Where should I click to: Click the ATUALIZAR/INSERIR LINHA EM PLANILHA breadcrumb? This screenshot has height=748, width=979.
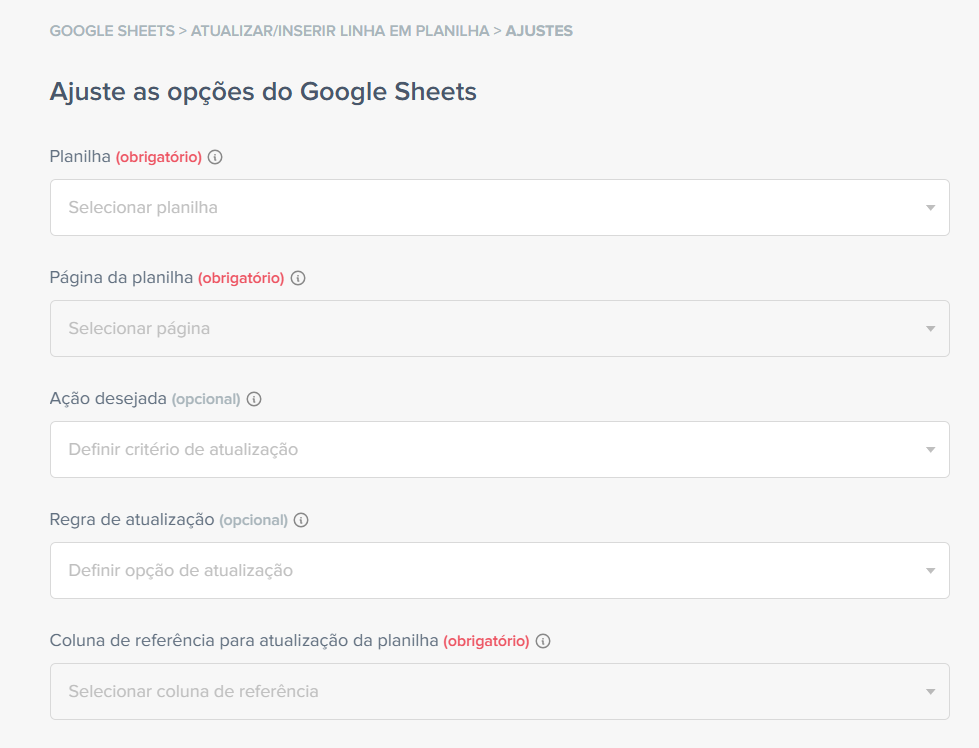(340, 31)
